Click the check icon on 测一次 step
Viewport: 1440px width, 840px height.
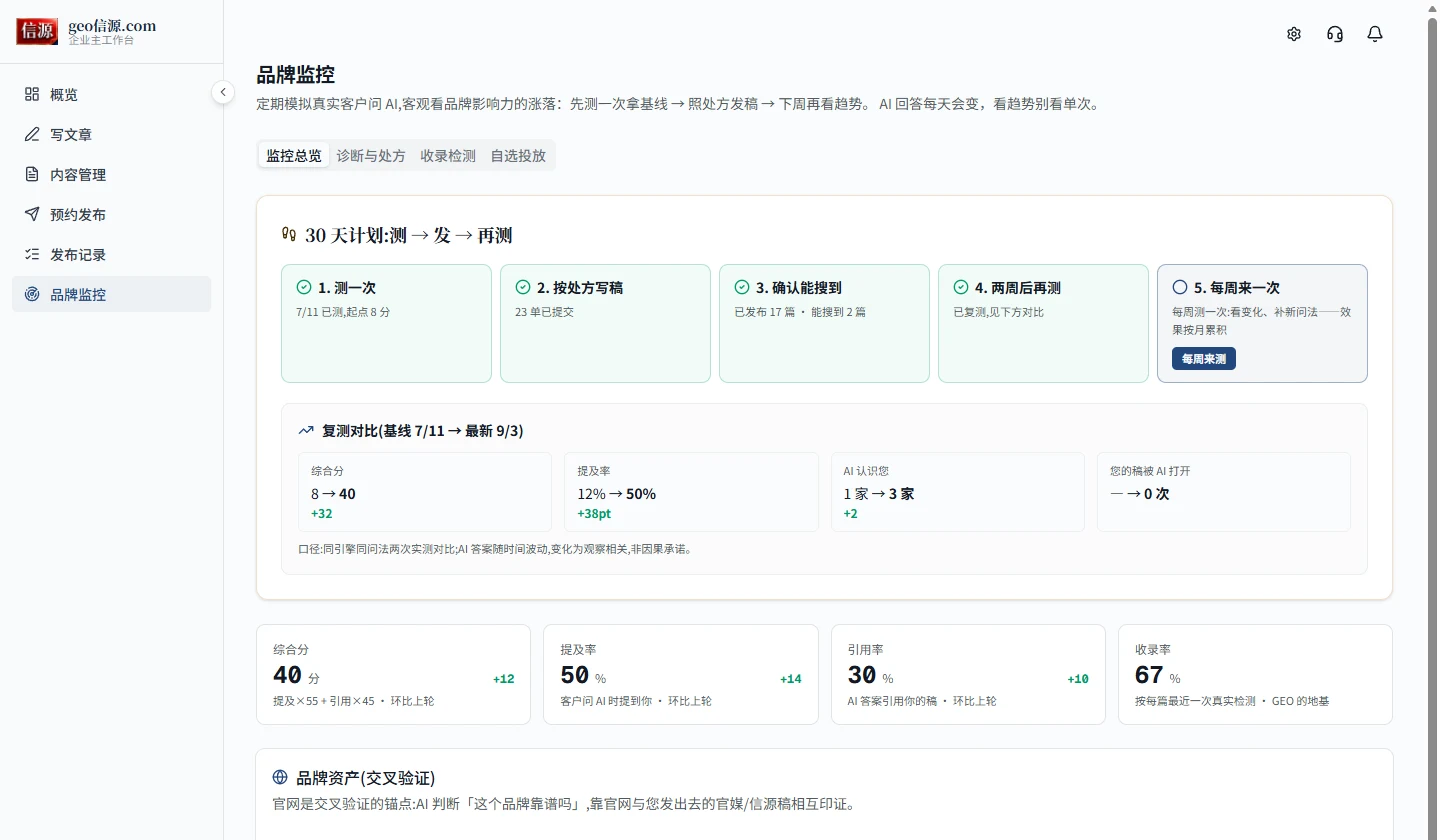[304, 287]
